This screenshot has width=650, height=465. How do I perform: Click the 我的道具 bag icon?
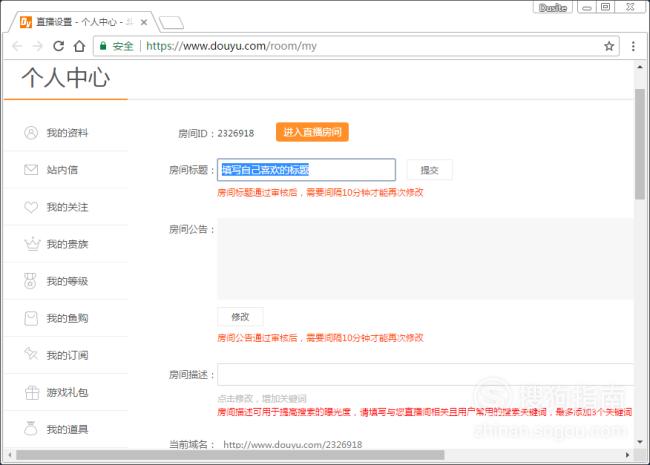(31, 428)
